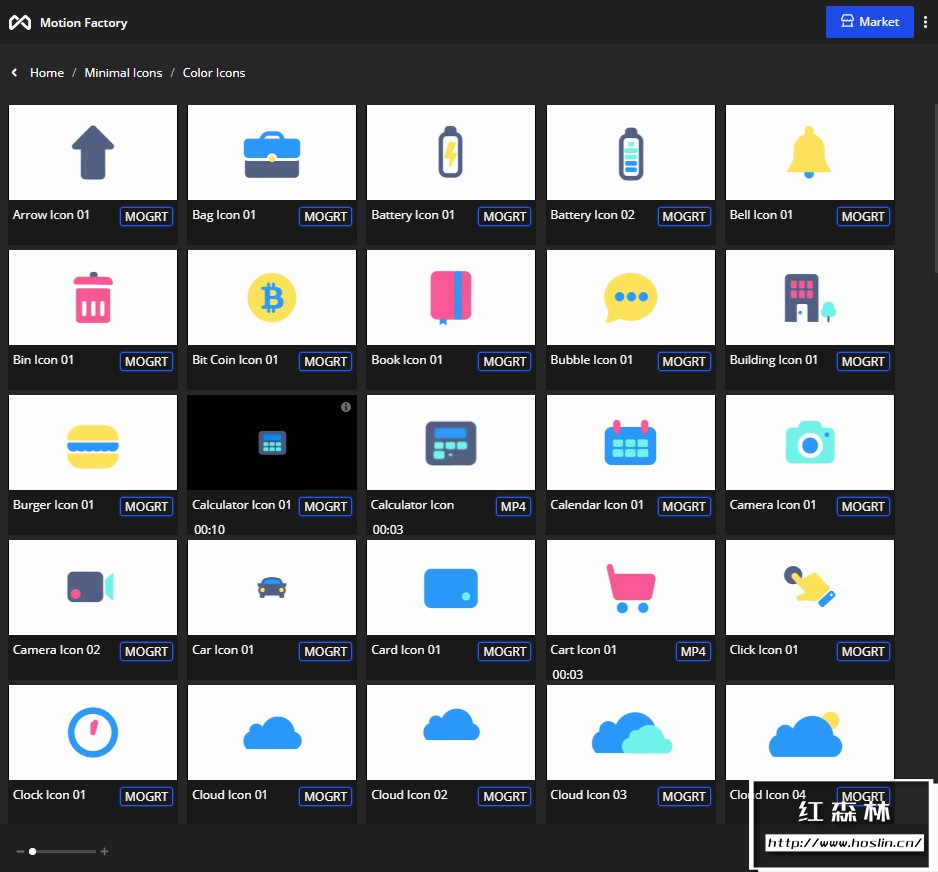Select the Camera Icon 01 thumbnail

pos(809,443)
